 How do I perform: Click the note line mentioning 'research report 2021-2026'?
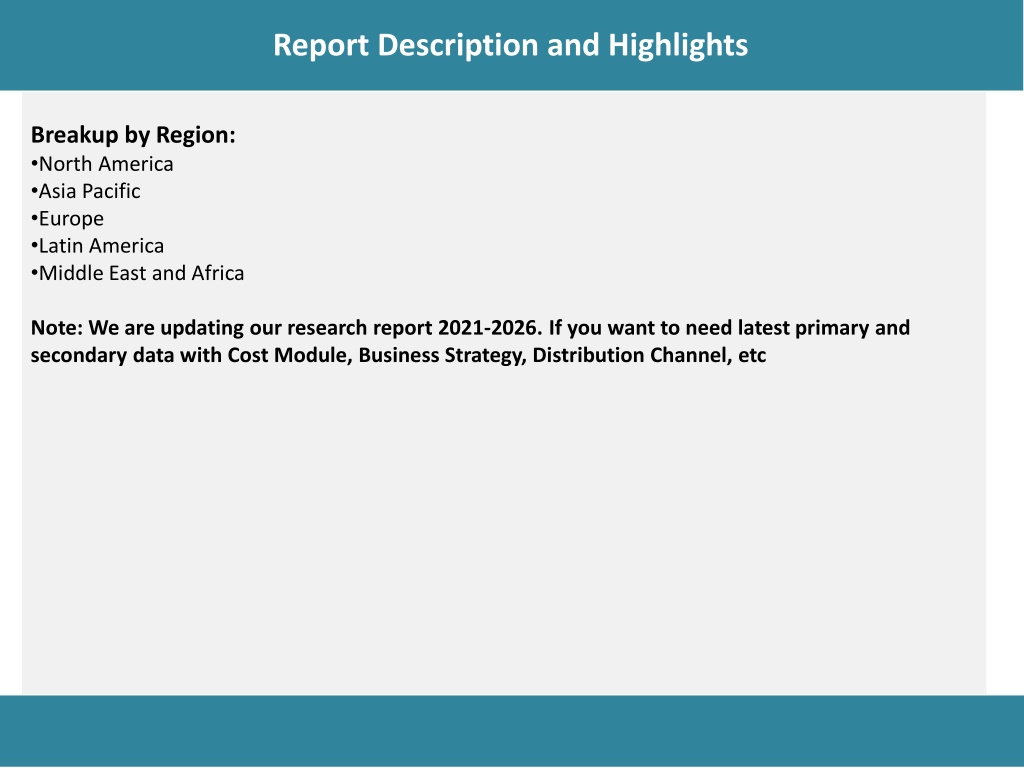(470, 328)
